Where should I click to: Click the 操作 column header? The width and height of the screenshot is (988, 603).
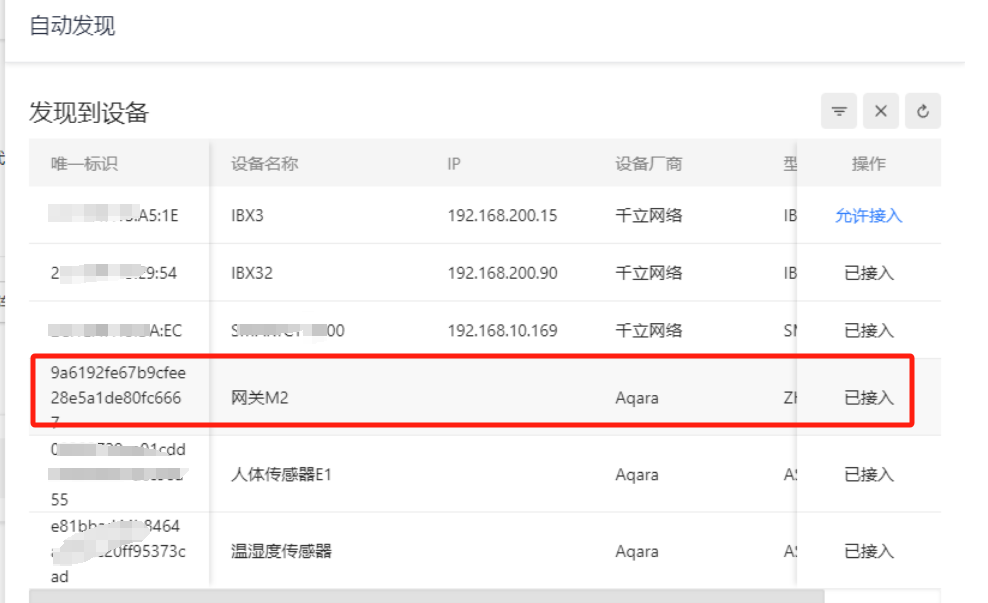tap(868, 164)
